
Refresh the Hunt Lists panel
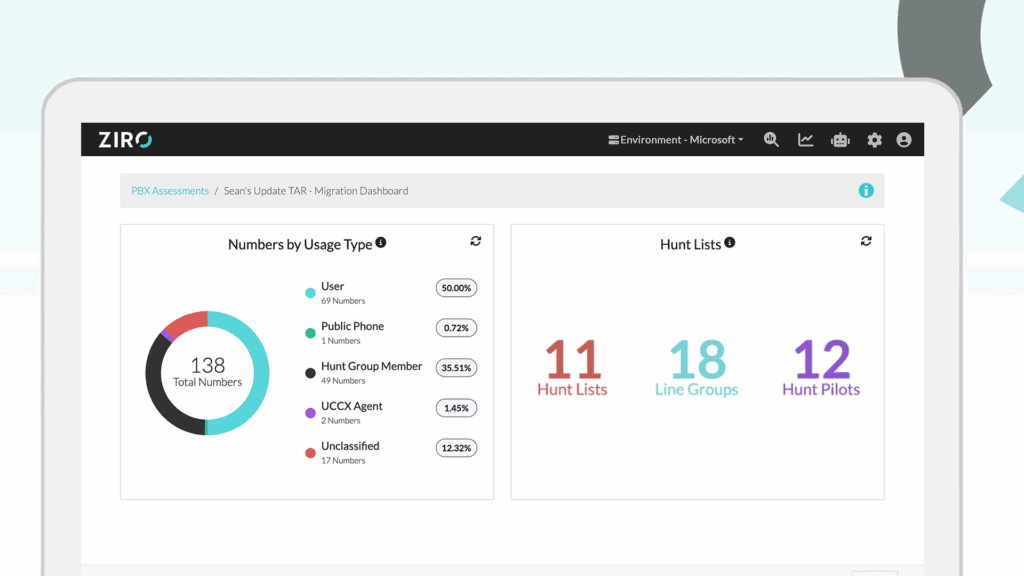click(866, 241)
